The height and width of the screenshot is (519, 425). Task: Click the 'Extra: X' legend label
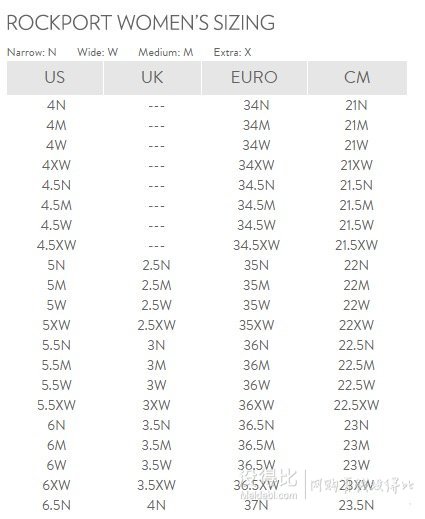(232, 52)
